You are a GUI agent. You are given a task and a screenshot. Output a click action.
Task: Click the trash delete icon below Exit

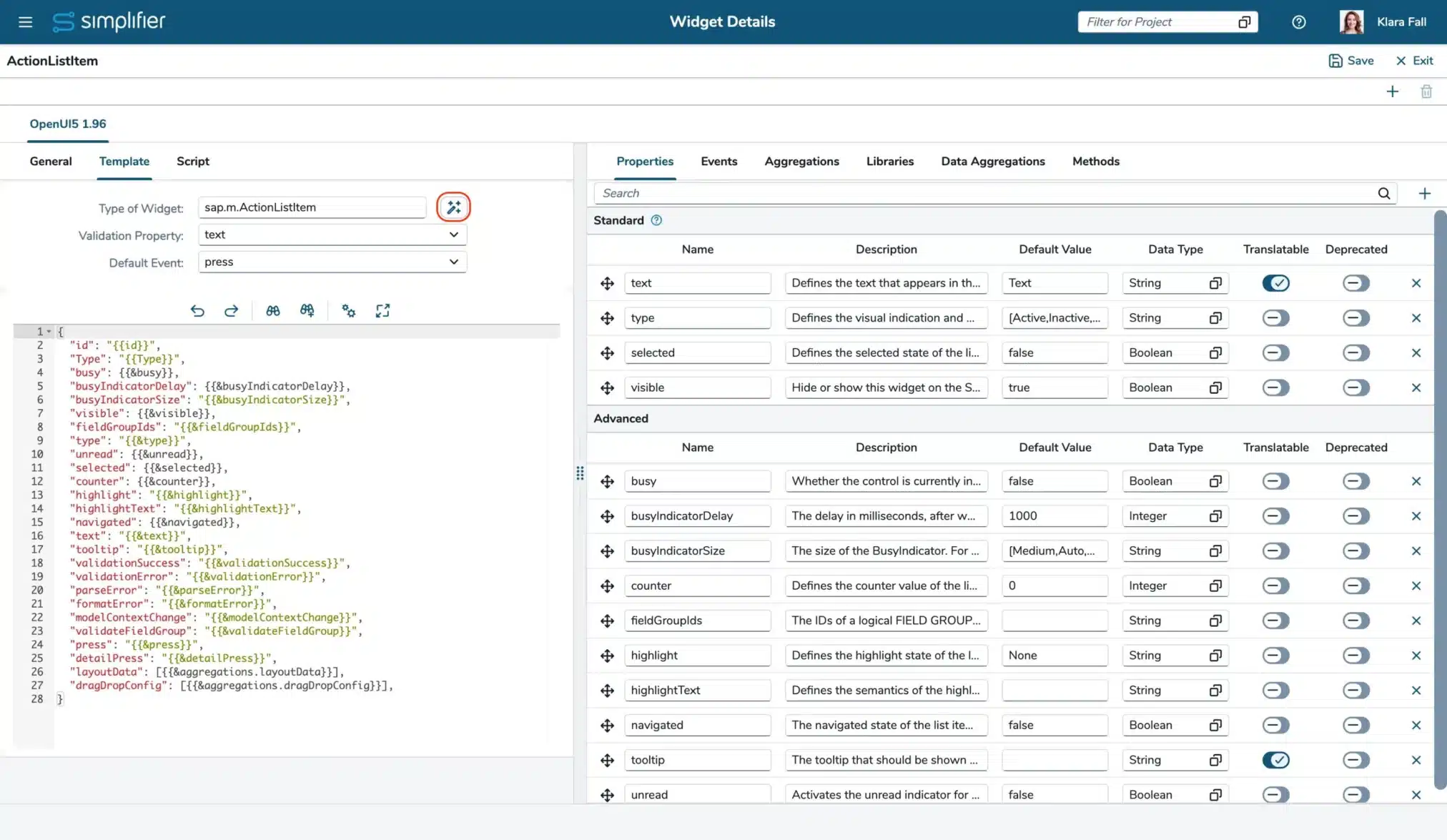click(x=1426, y=92)
